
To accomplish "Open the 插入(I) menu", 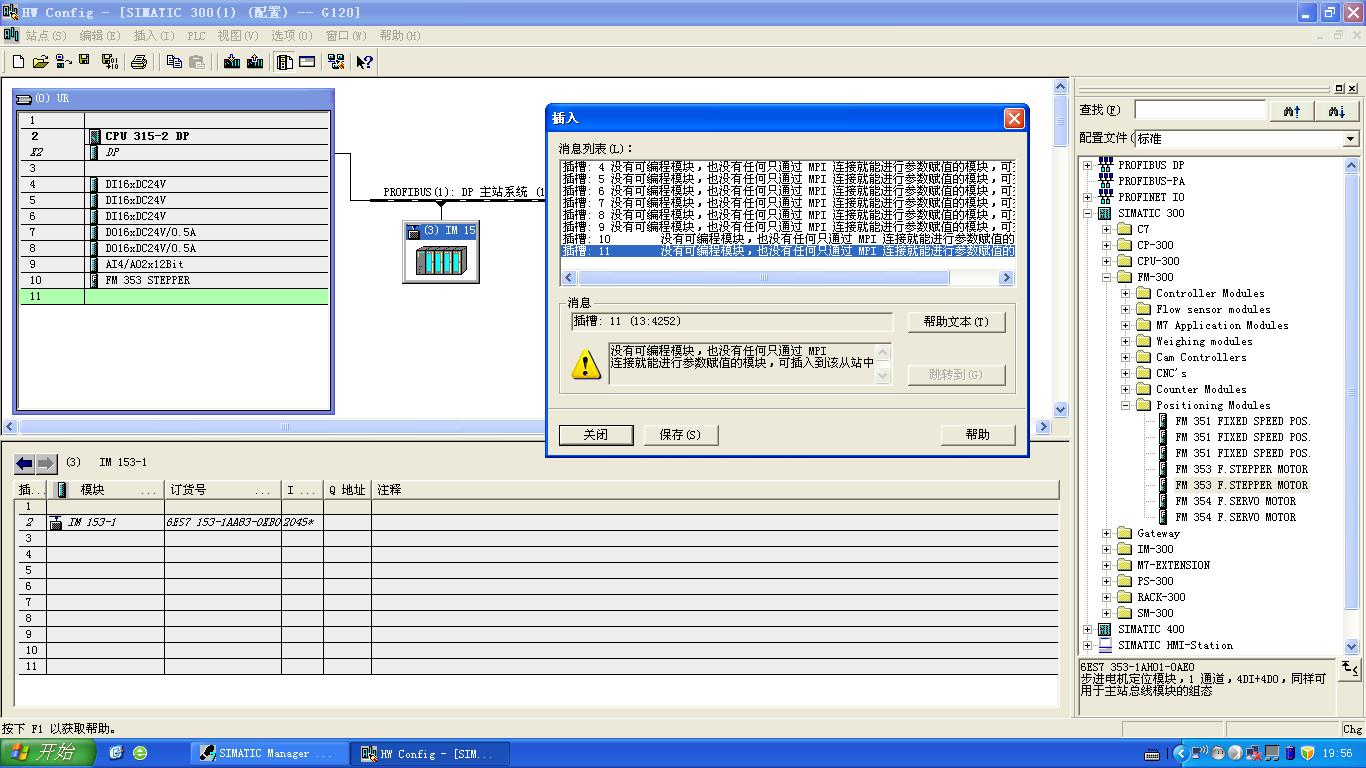I will (154, 36).
